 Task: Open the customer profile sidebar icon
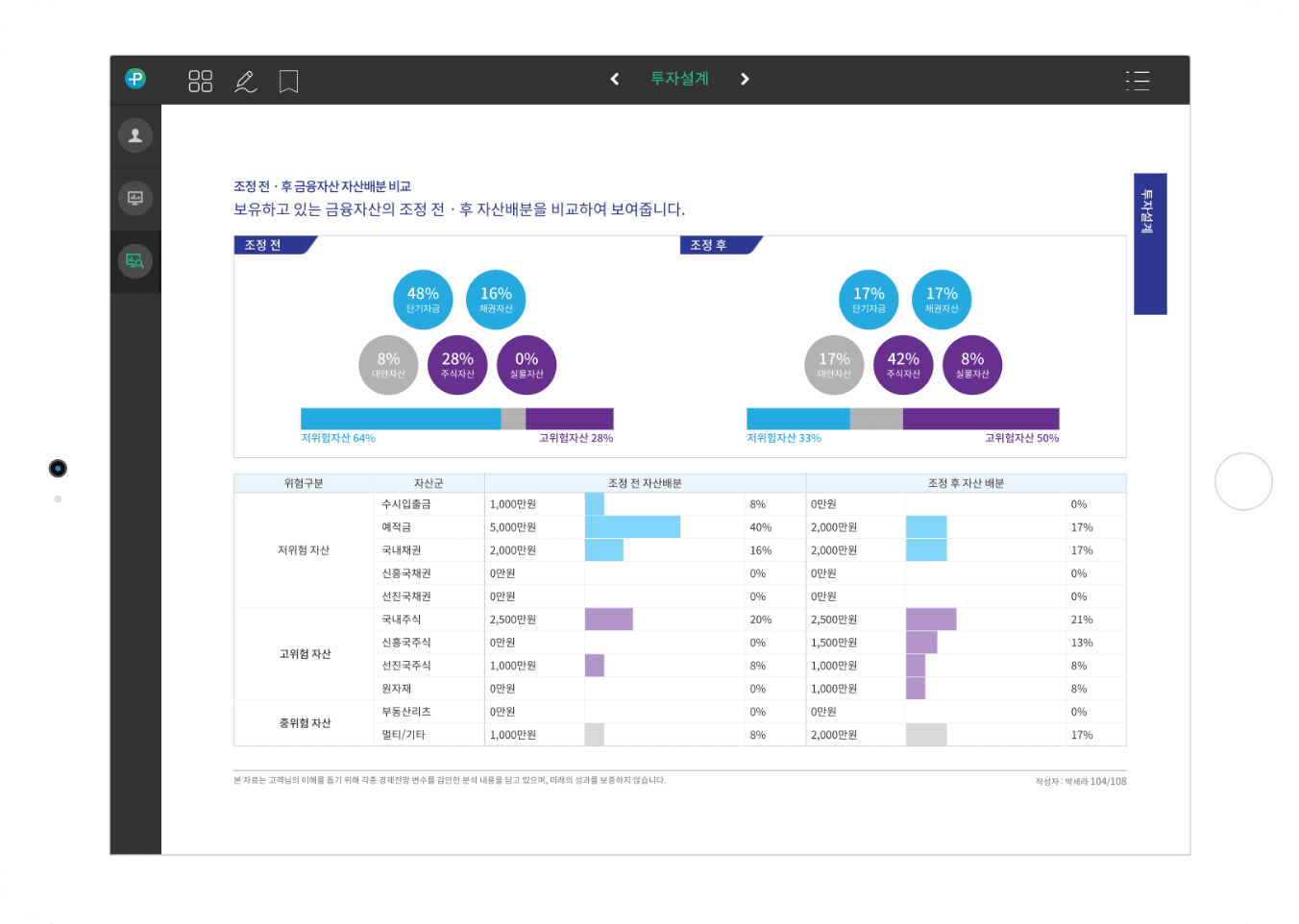135,135
